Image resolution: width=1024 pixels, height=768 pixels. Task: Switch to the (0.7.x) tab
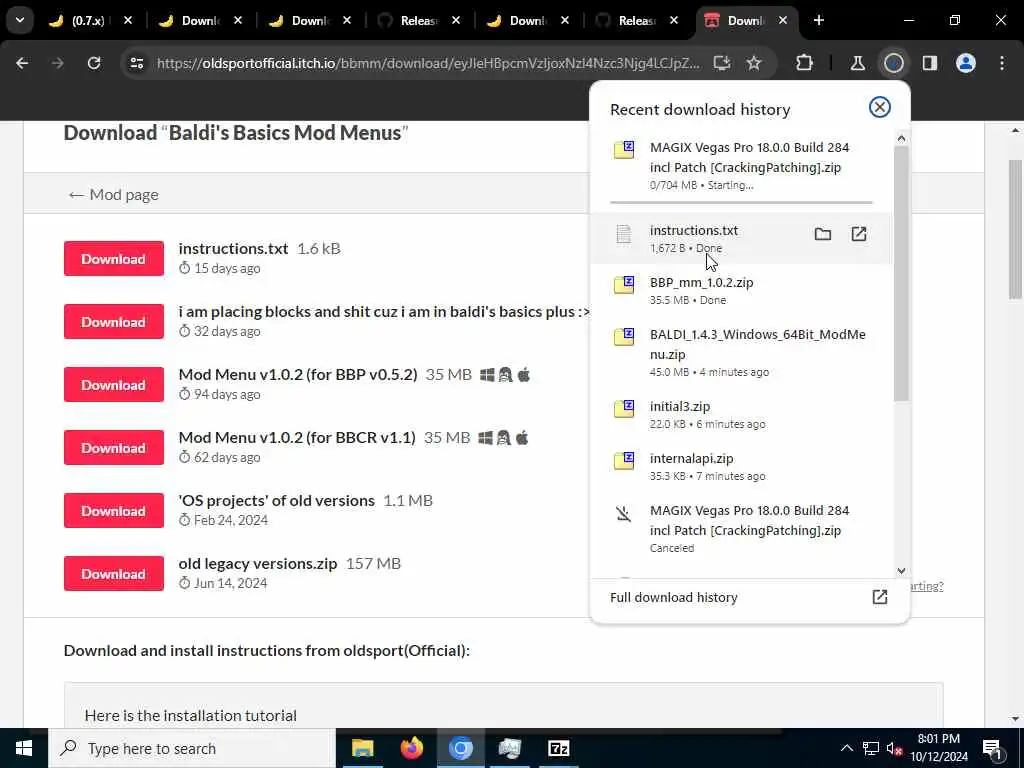pyautogui.click(x=88, y=21)
